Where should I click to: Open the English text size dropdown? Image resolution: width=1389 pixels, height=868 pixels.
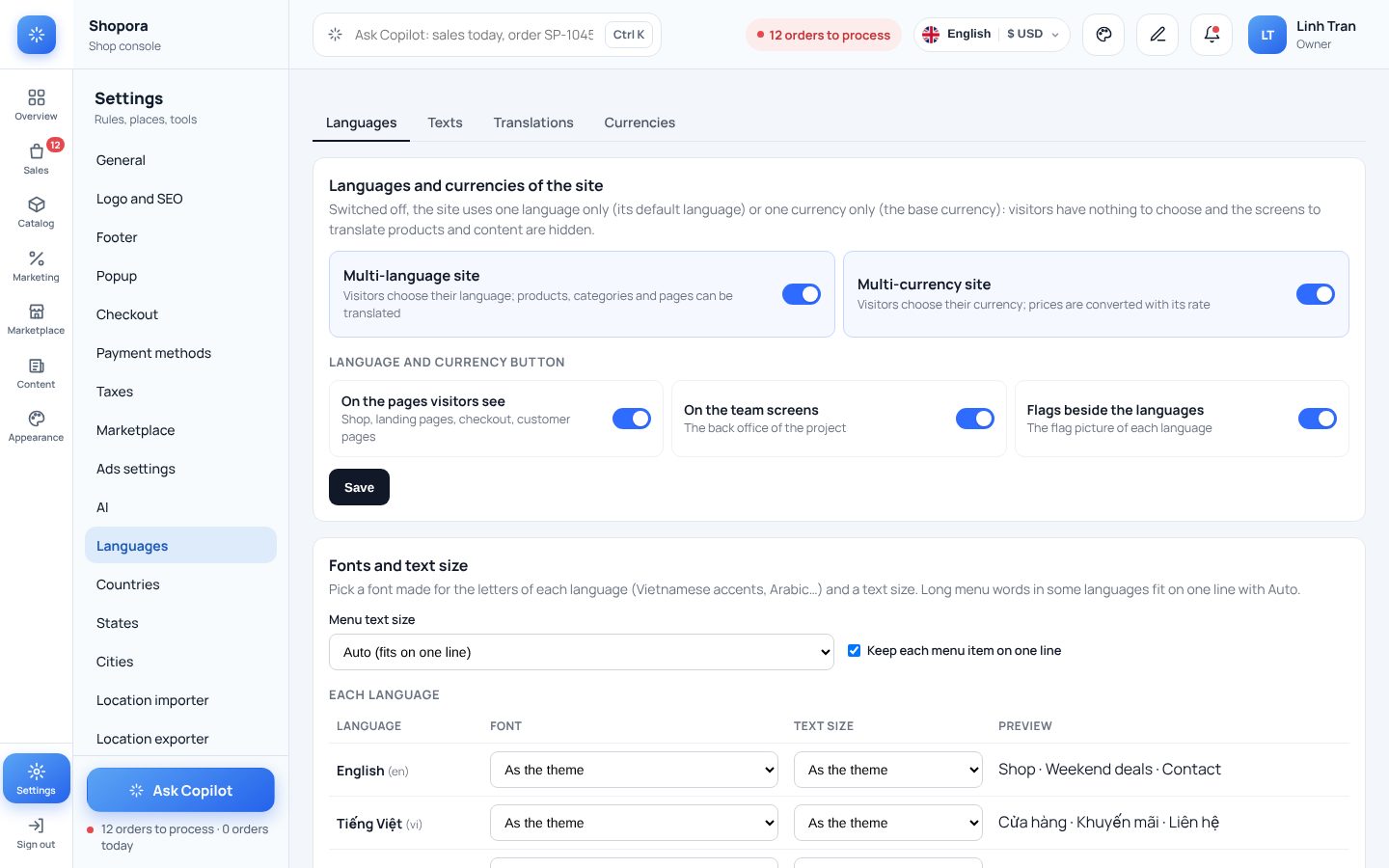point(888,770)
